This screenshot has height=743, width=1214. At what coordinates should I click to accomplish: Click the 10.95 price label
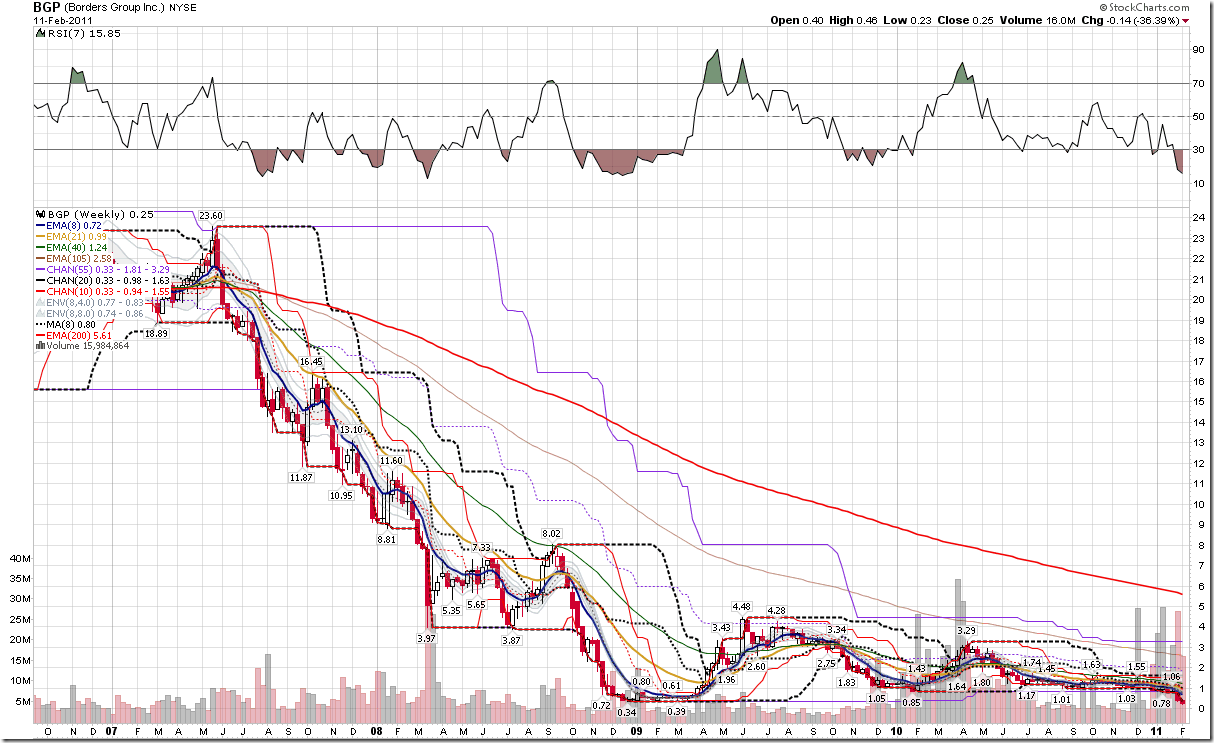[341, 496]
